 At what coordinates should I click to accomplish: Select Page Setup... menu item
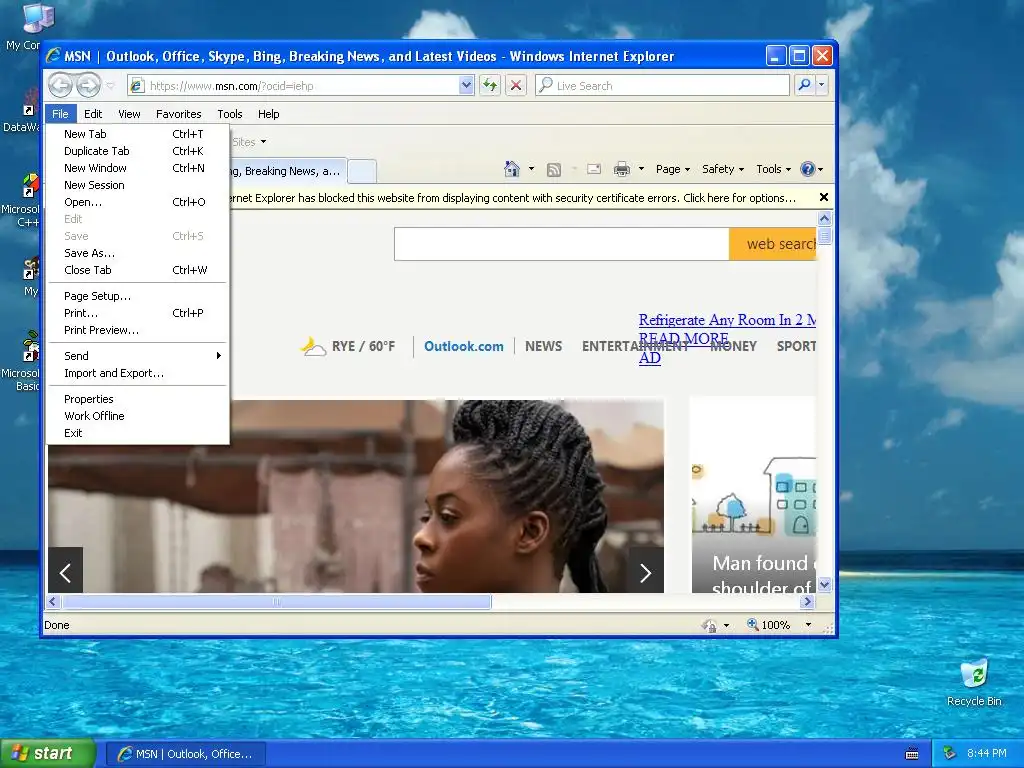point(137,296)
